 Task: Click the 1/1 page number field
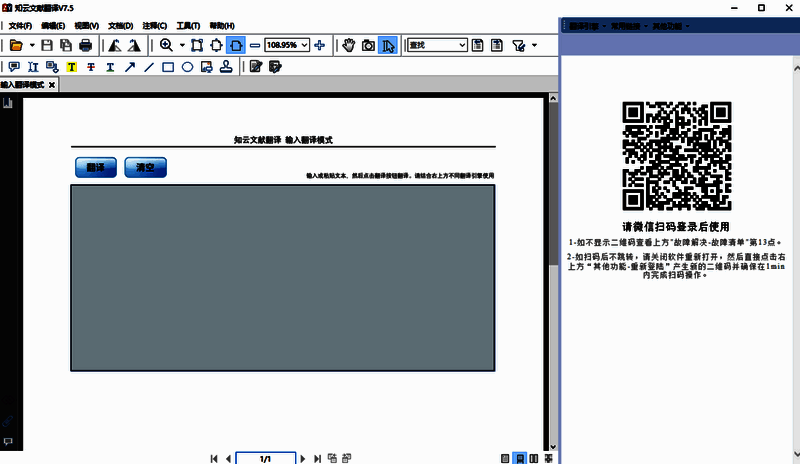coord(265,458)
